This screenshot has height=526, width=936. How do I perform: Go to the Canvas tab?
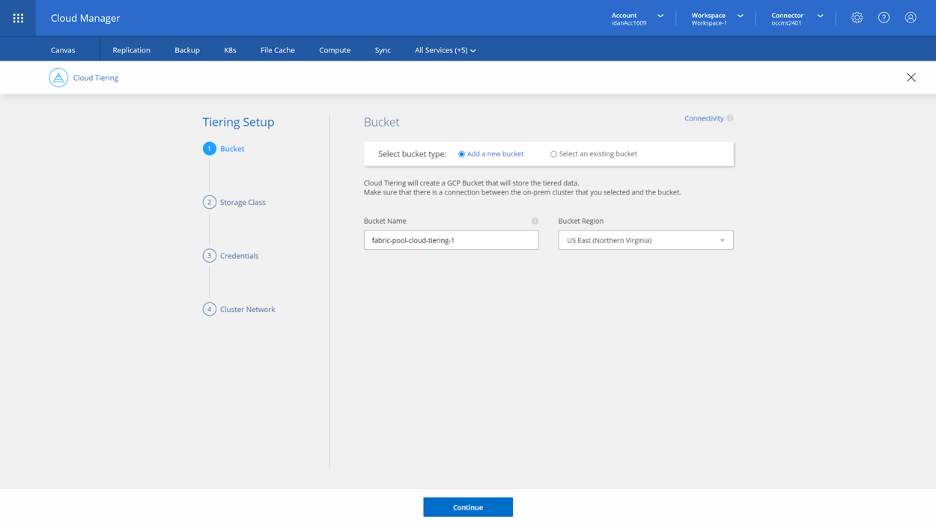coord(63,50)
